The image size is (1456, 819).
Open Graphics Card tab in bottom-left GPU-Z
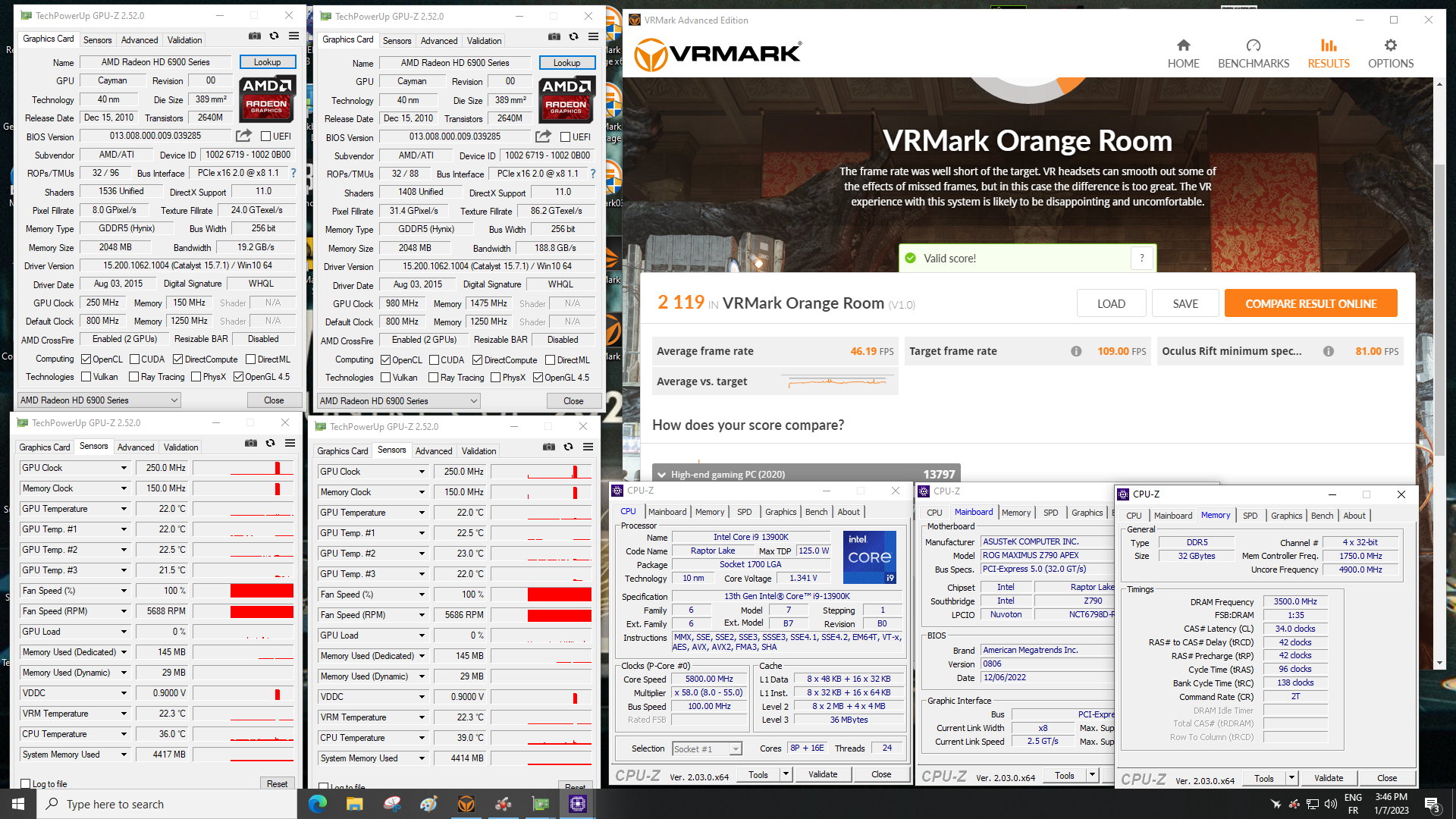click(45, 447)
